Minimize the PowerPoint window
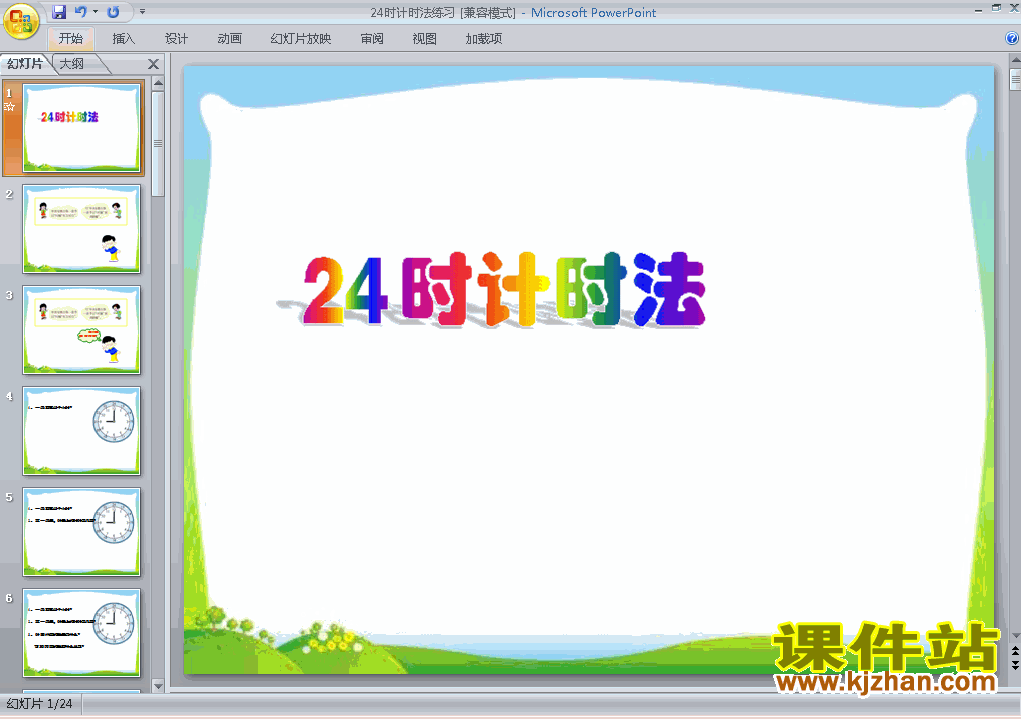 pos(978,9)
